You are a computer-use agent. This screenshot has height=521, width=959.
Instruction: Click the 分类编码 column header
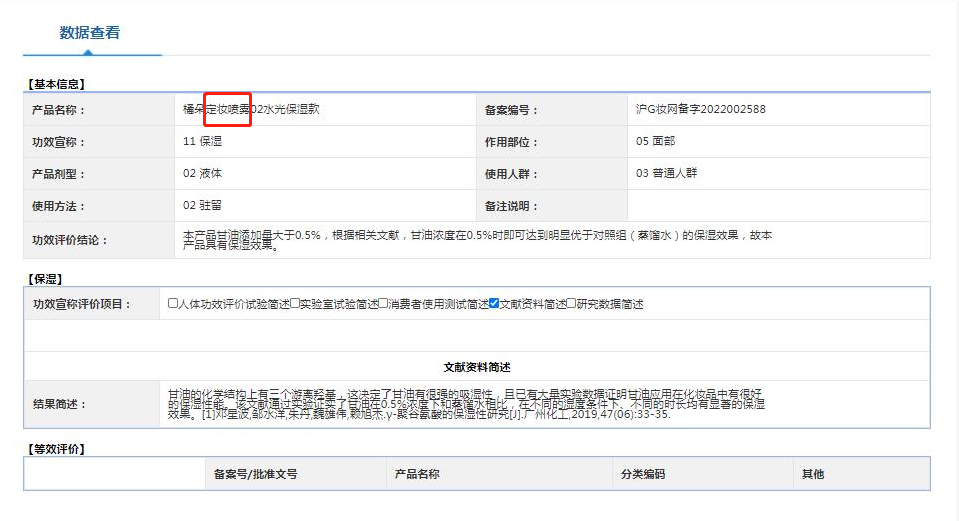coord(643,474)
